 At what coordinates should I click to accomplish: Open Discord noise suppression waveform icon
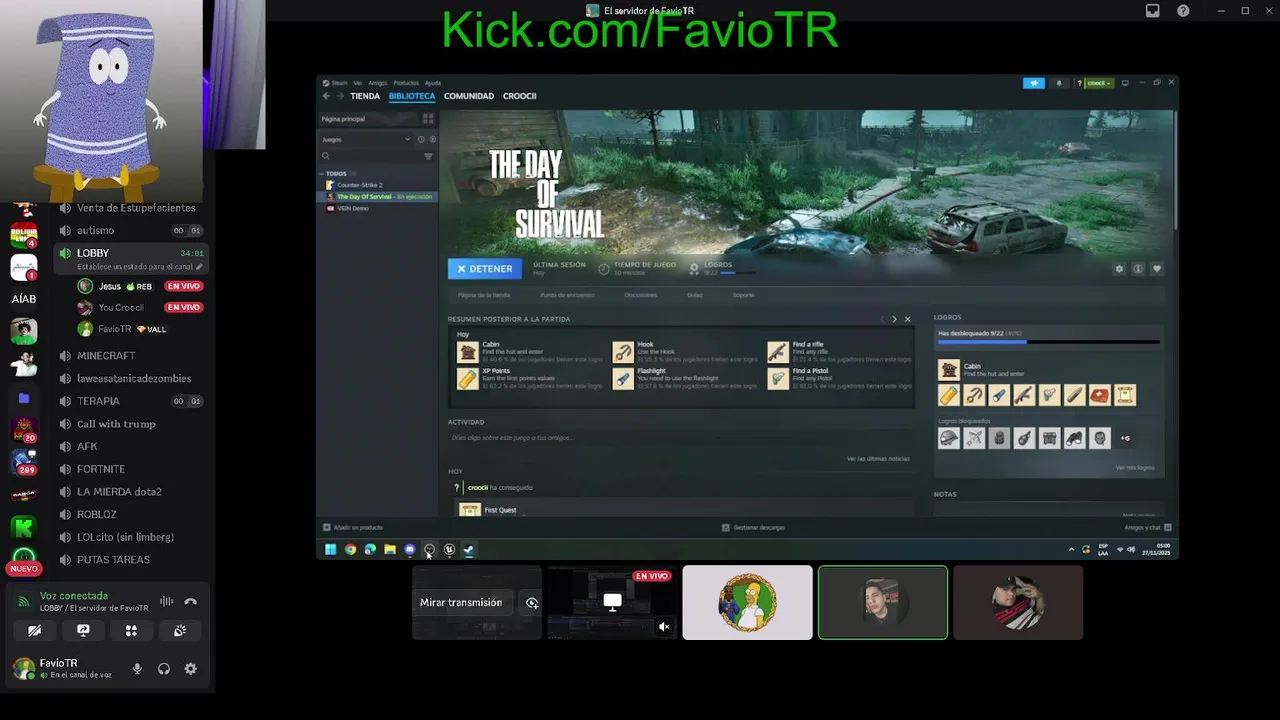[166, 601]
